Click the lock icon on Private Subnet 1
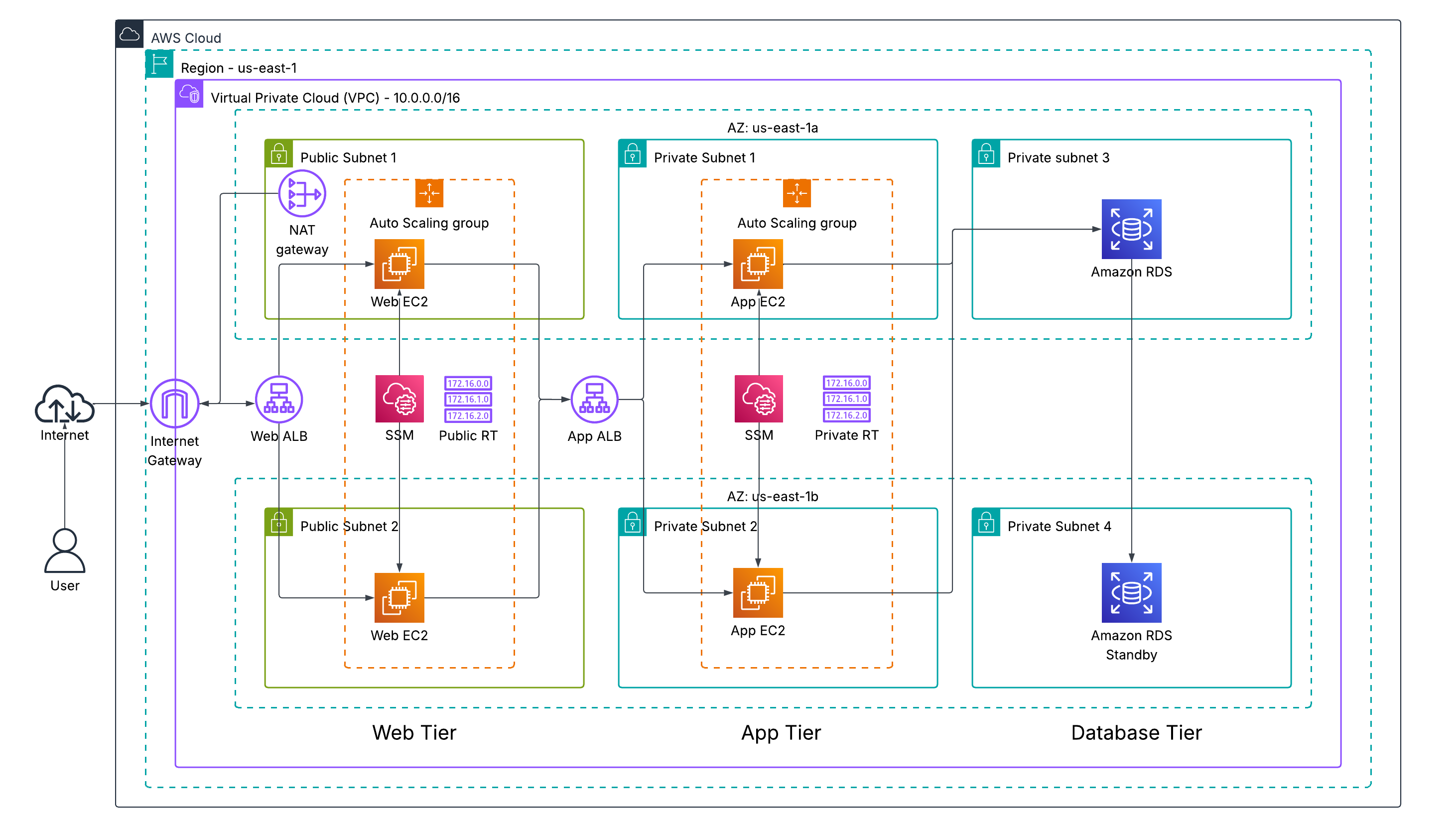1456x827 pixels. coord(632,152)
